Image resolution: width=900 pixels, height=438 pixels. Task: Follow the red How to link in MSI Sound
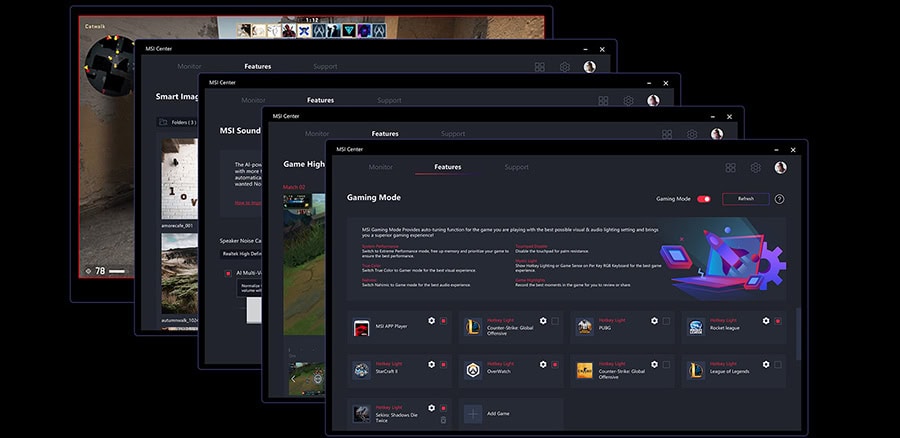tap(248, 203)
